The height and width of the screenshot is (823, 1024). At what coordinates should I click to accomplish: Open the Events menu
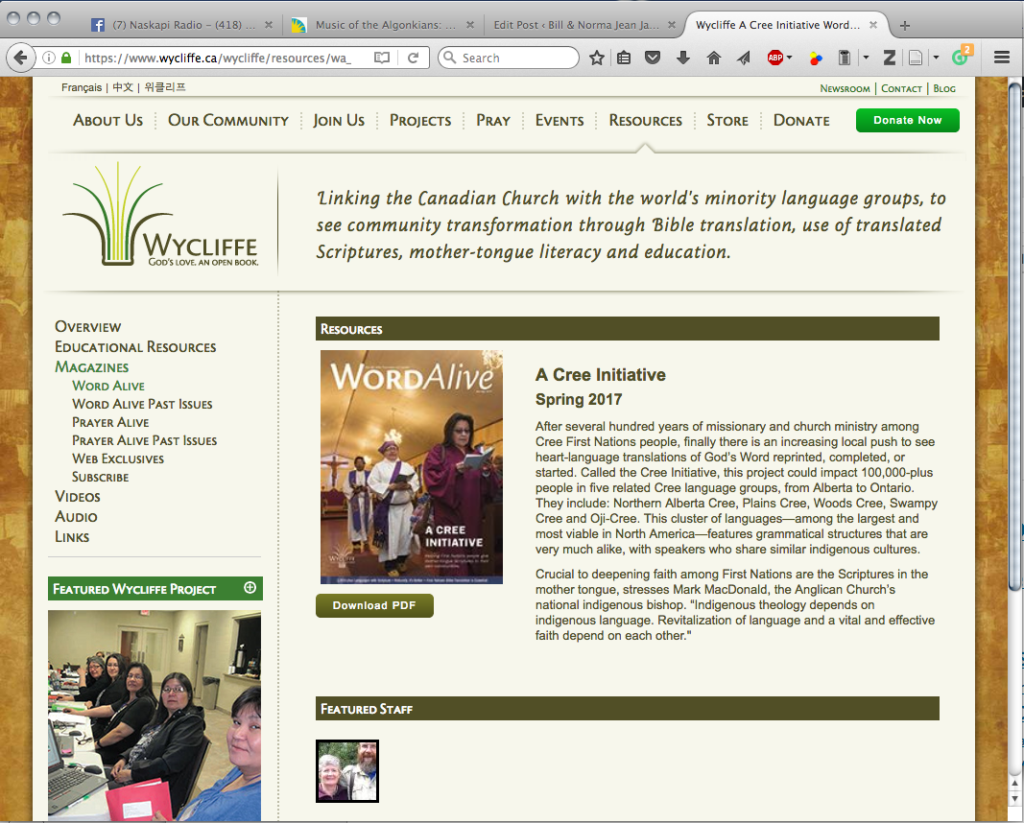pos(560,120)
